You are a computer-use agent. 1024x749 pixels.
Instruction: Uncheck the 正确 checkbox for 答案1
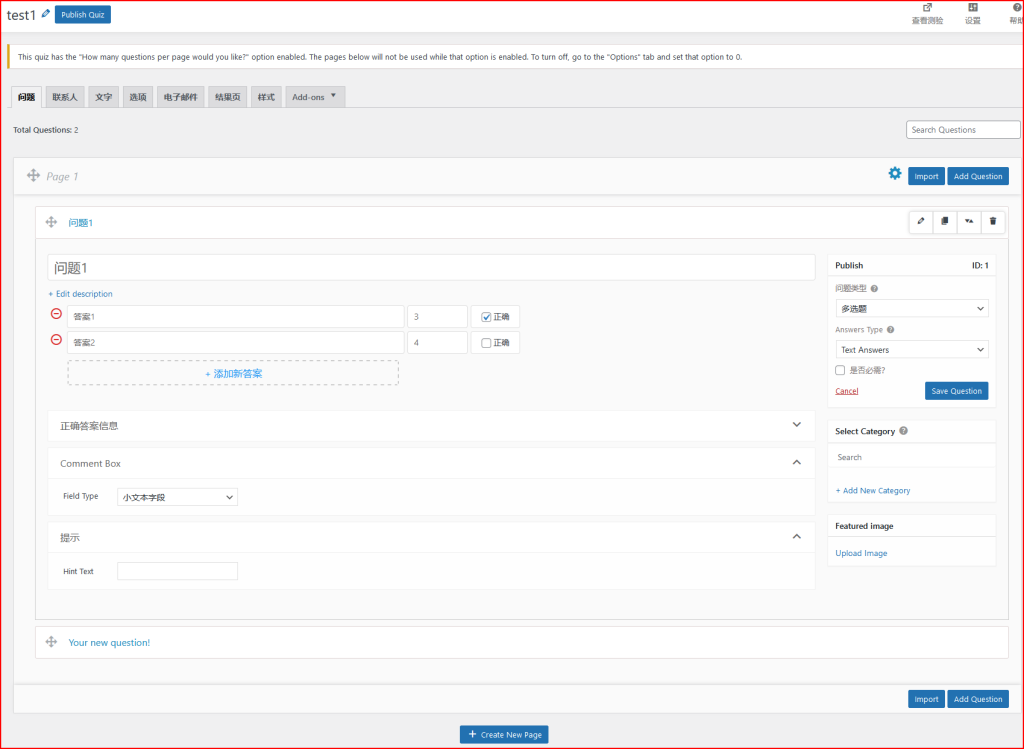click(486, 317)
